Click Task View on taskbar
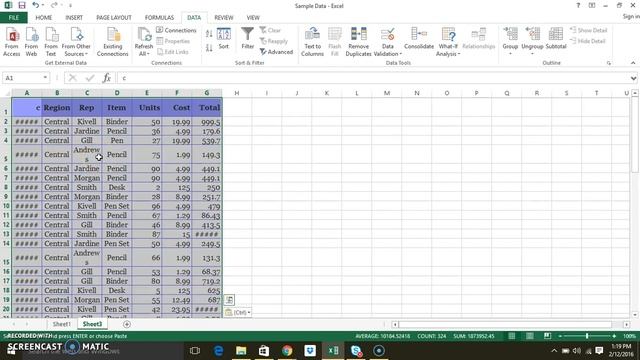640x360 pixels. (195, 350)
